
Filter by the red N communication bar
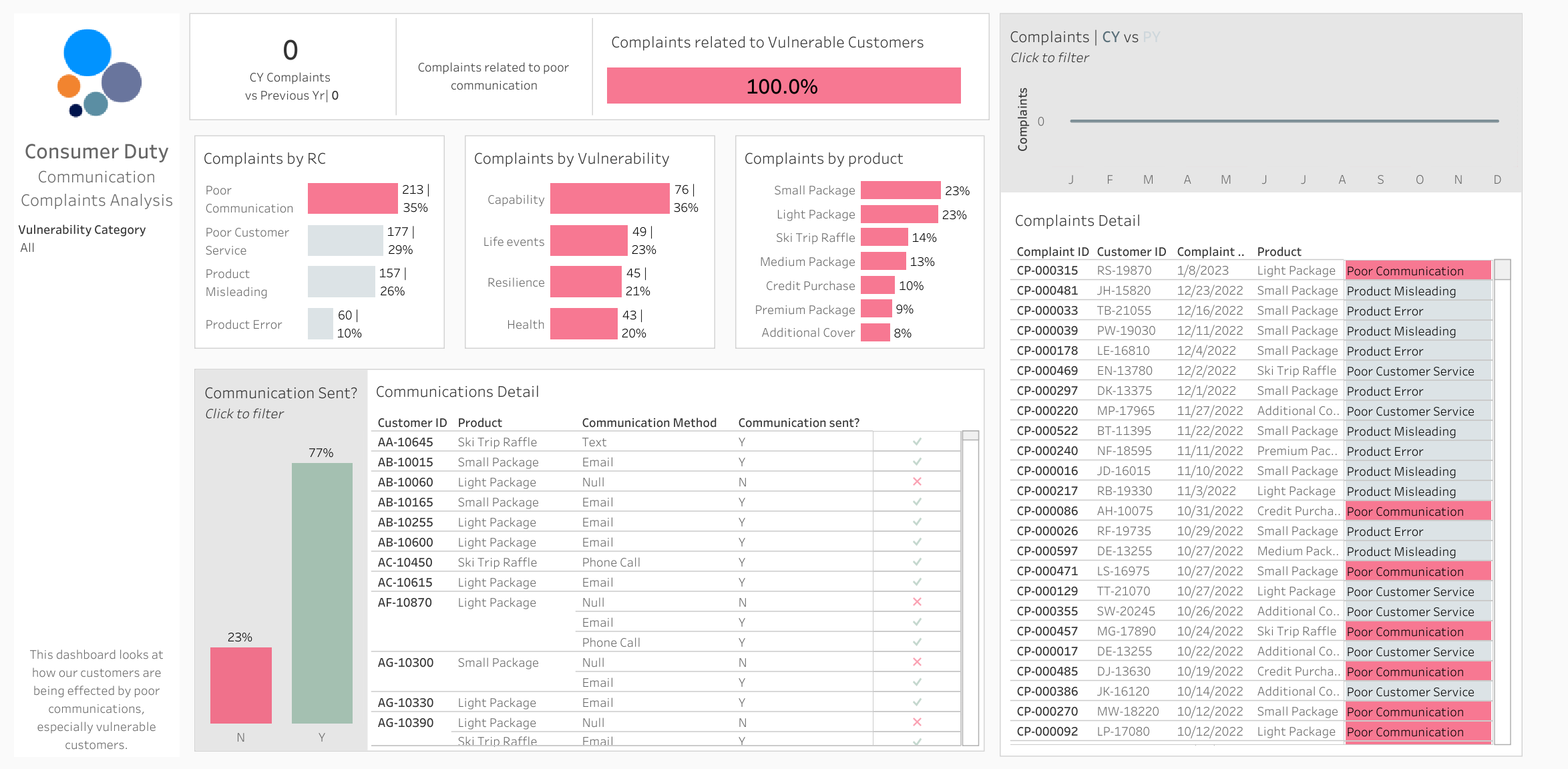click(241, 685)
